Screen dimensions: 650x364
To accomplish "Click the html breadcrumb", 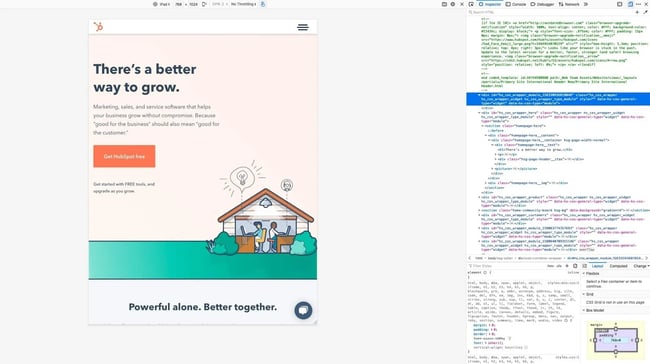I will click(x=478, y=258).
